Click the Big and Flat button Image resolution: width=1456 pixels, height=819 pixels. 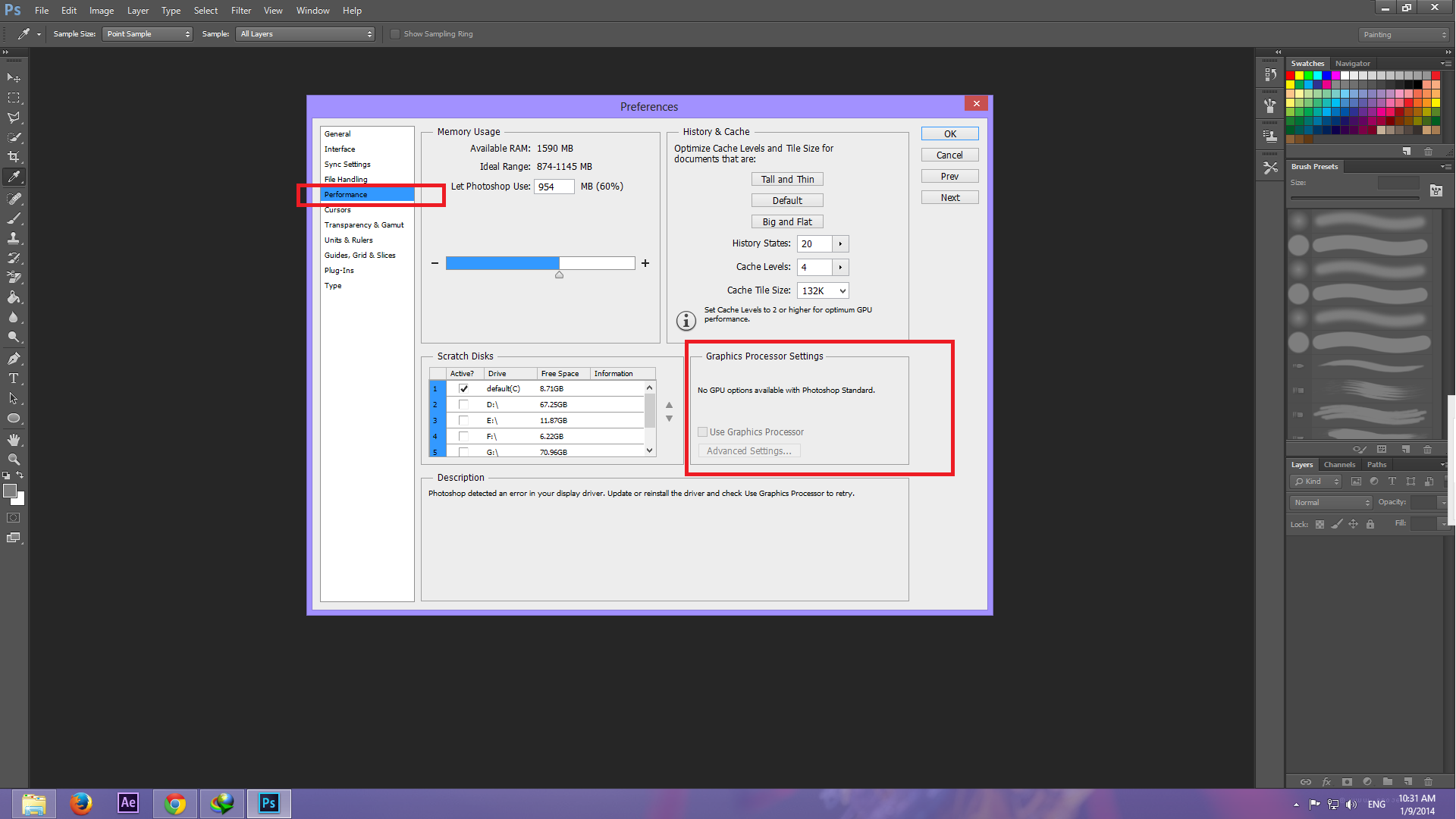pyautogui.click(x=787, y=221)
